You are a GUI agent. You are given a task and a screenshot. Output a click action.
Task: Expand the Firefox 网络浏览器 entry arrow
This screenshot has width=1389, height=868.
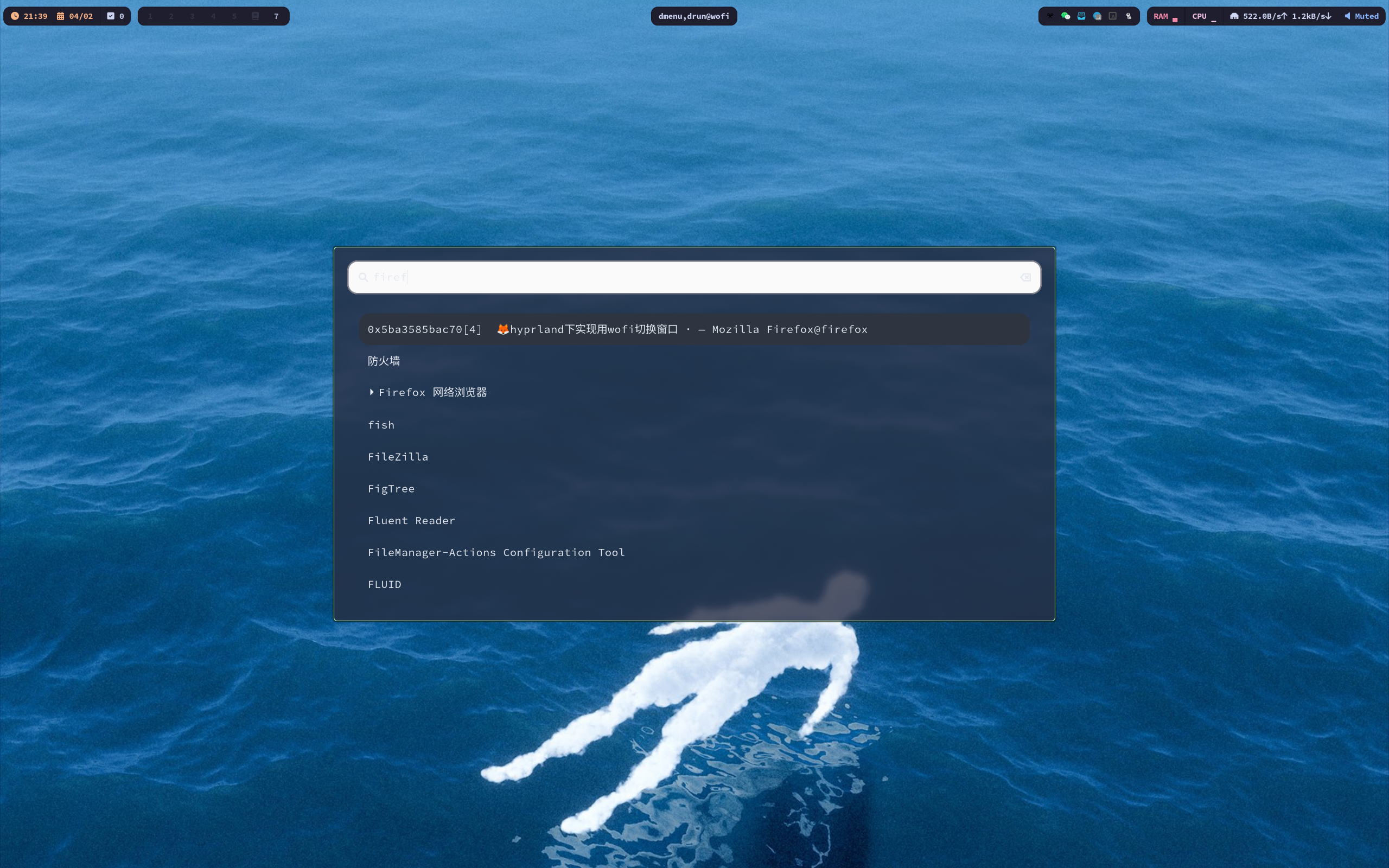(x=372, y=392)
